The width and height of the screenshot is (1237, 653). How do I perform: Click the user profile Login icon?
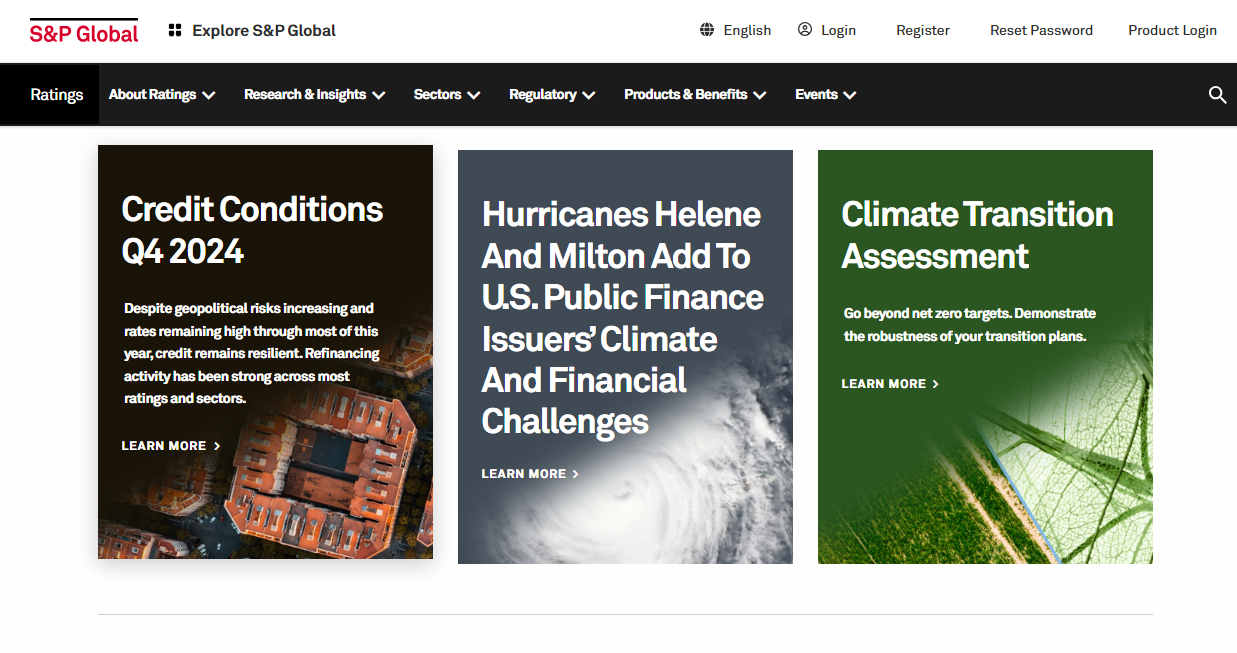pyautogui.click(x=805, y=30)
